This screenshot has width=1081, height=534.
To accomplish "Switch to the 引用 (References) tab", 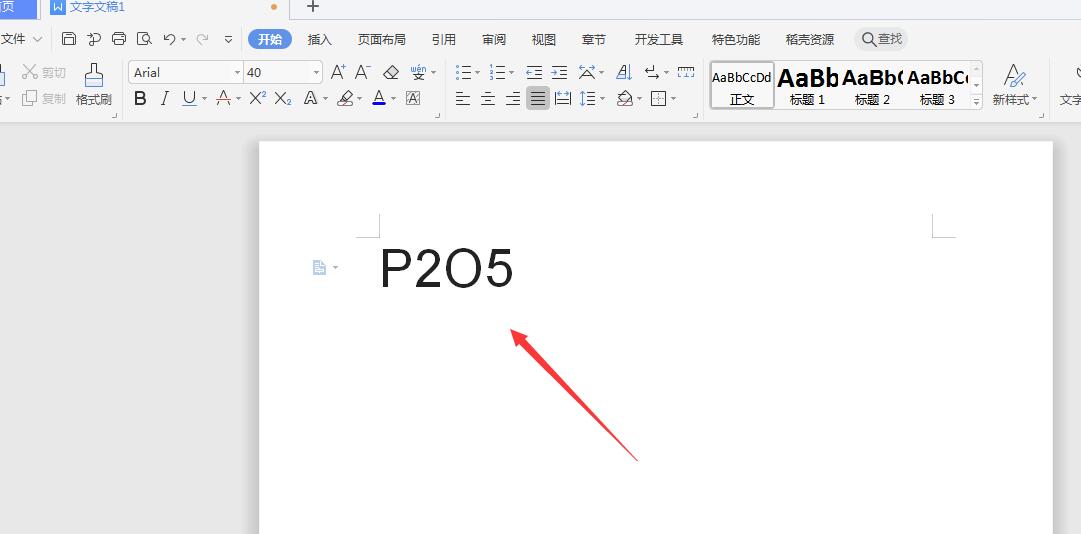I will [443, 39].
